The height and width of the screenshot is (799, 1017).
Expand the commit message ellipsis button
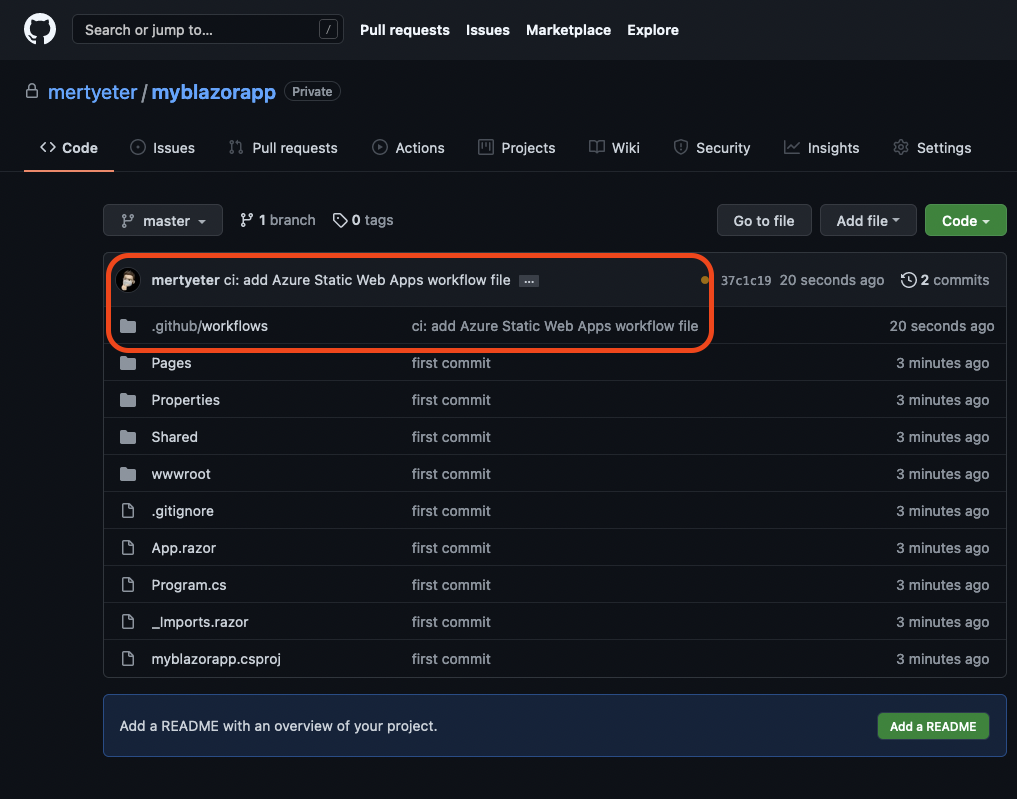529,282
